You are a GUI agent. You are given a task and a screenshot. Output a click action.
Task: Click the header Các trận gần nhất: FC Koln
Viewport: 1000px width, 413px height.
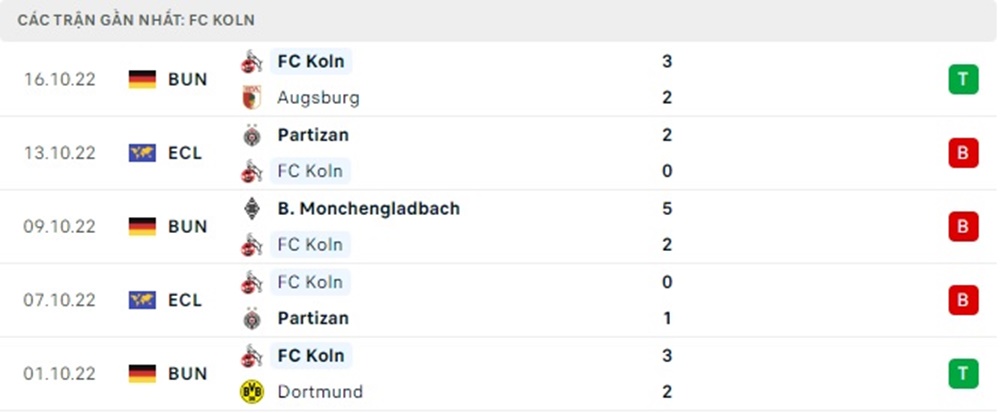[136, 20]
